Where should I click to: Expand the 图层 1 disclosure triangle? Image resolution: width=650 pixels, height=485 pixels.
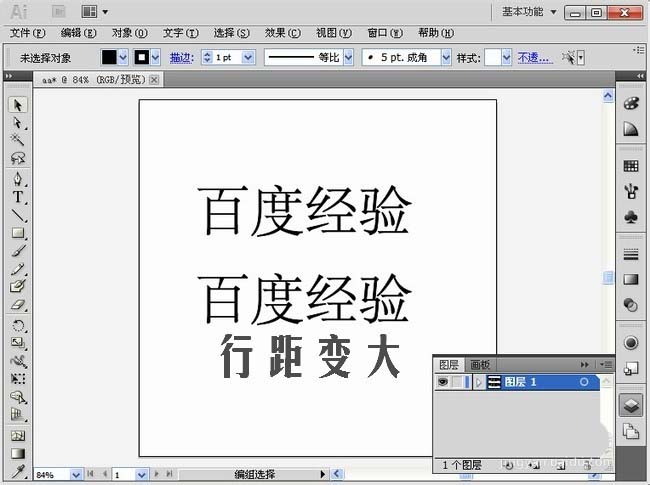click(x=479, y=382)
